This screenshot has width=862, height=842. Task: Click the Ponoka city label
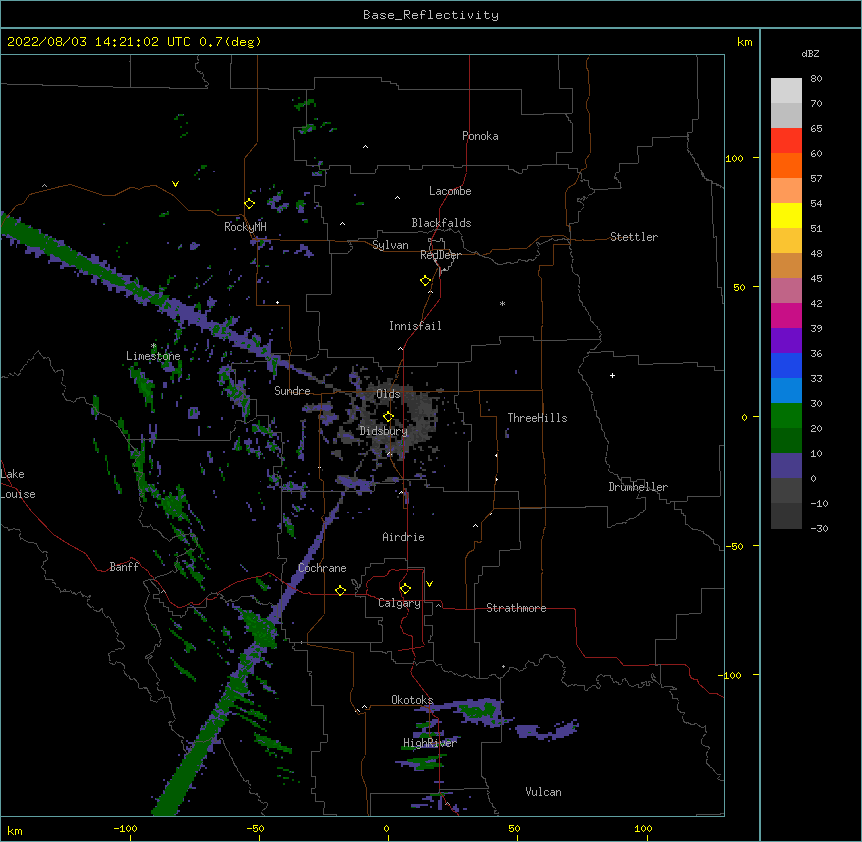[480, 136]
